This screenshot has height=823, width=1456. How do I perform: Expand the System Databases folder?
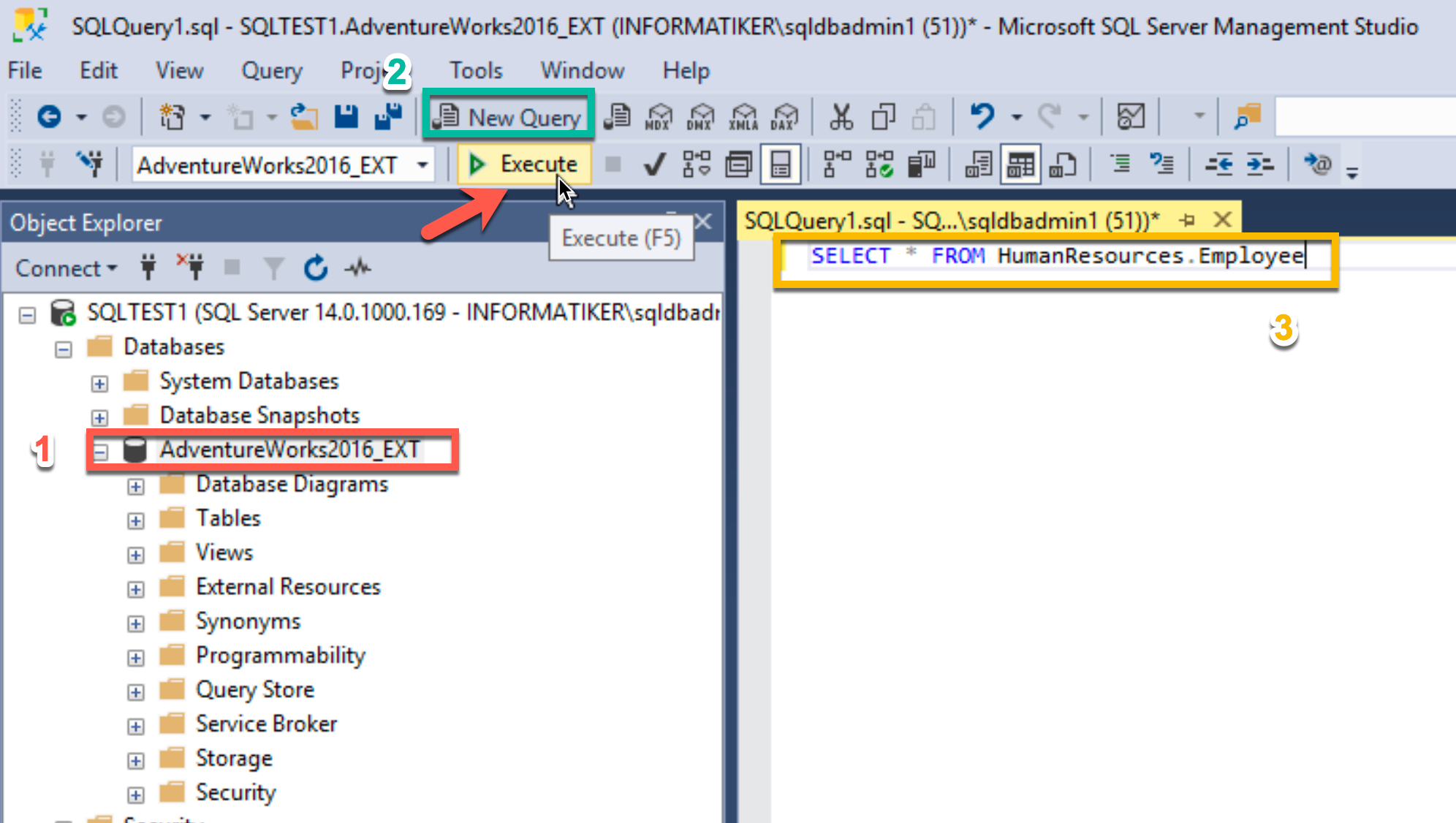[100, 384]
